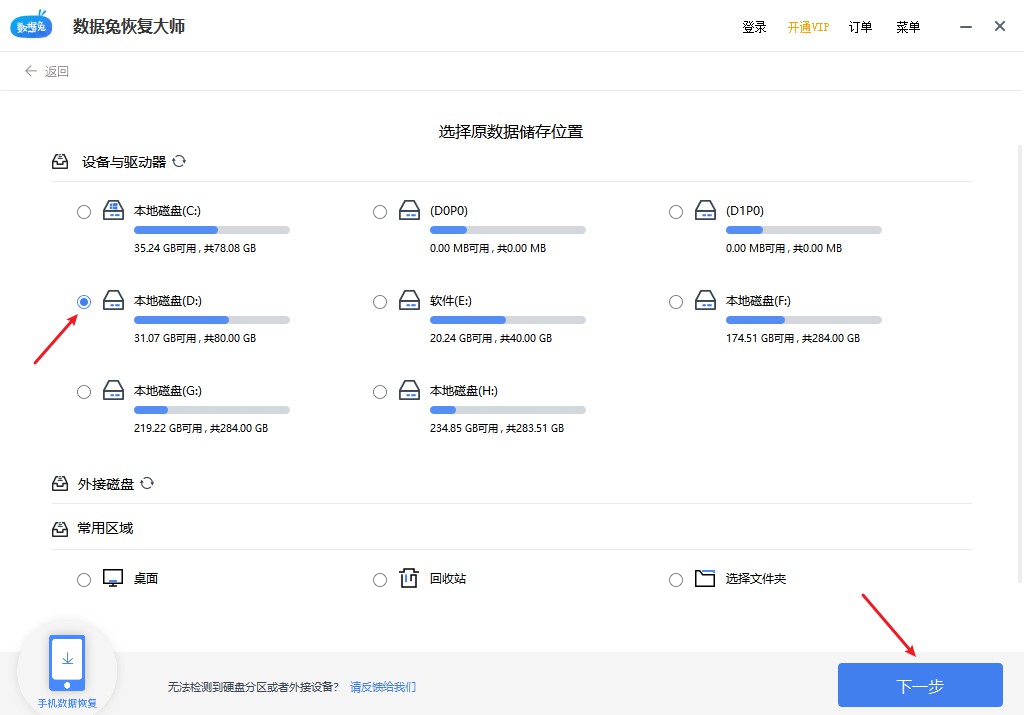Click the drive icon beside 软件(E:)
This screenshot has width=1024, height=715.
point(409,301)
